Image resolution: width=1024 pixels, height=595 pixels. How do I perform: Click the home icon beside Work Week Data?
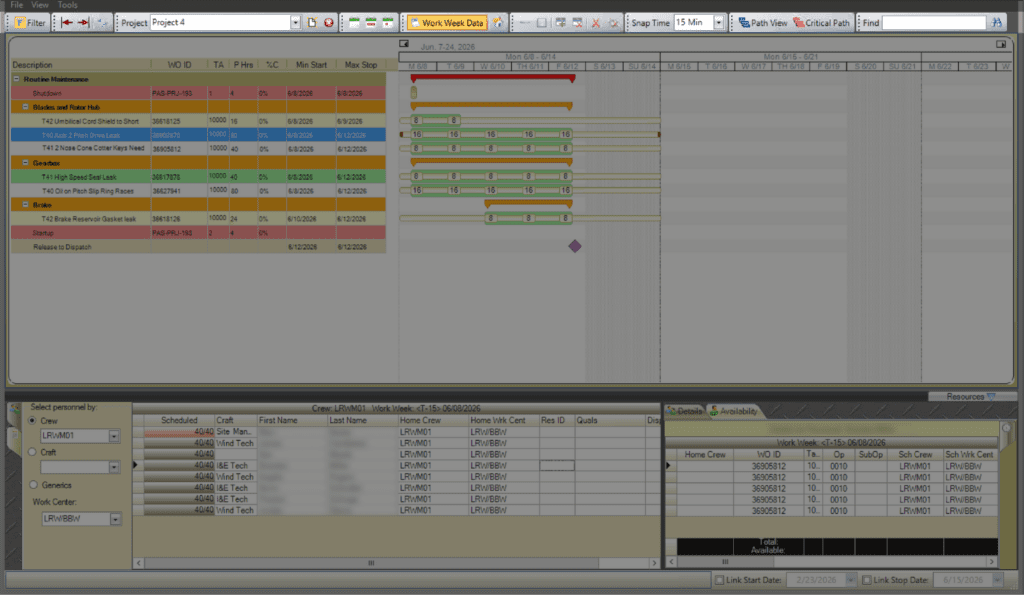coord(498,22)
